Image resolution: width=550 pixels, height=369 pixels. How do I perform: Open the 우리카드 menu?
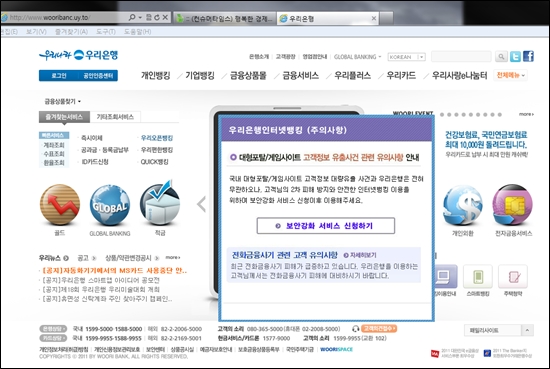[401, 75]
